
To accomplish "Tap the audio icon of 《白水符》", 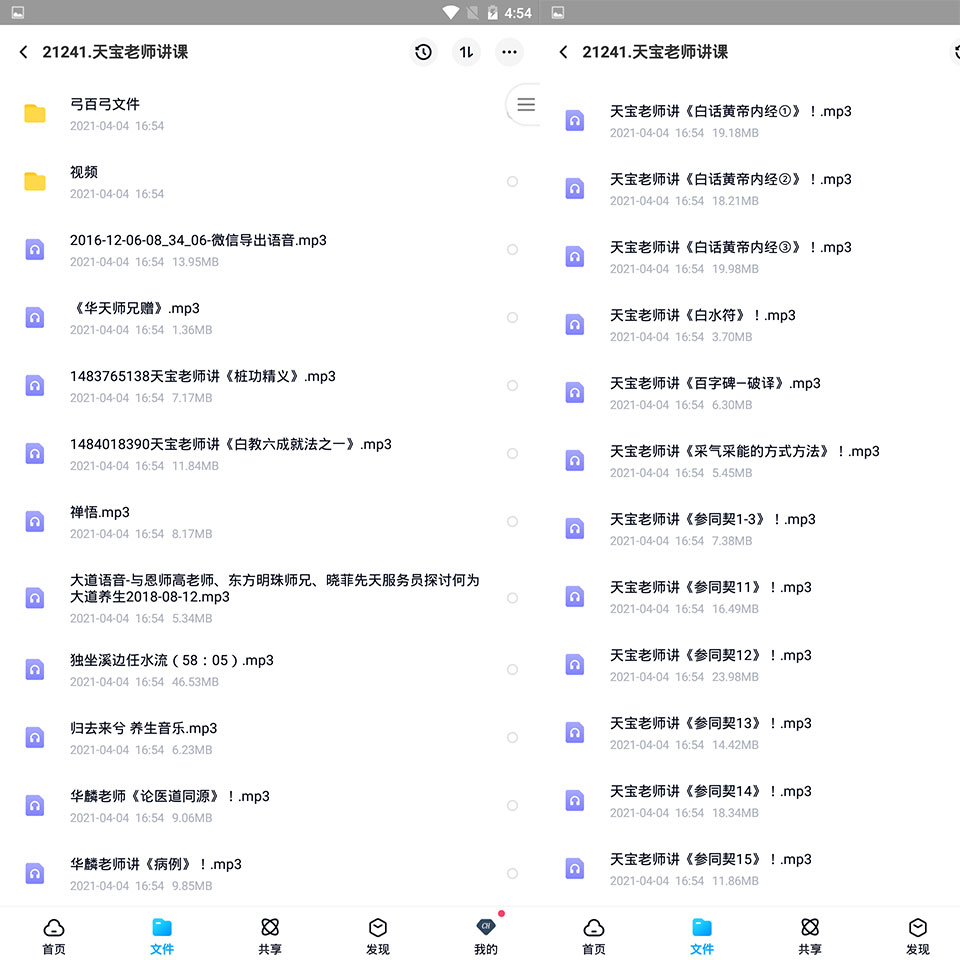I will tap(574, 324).
